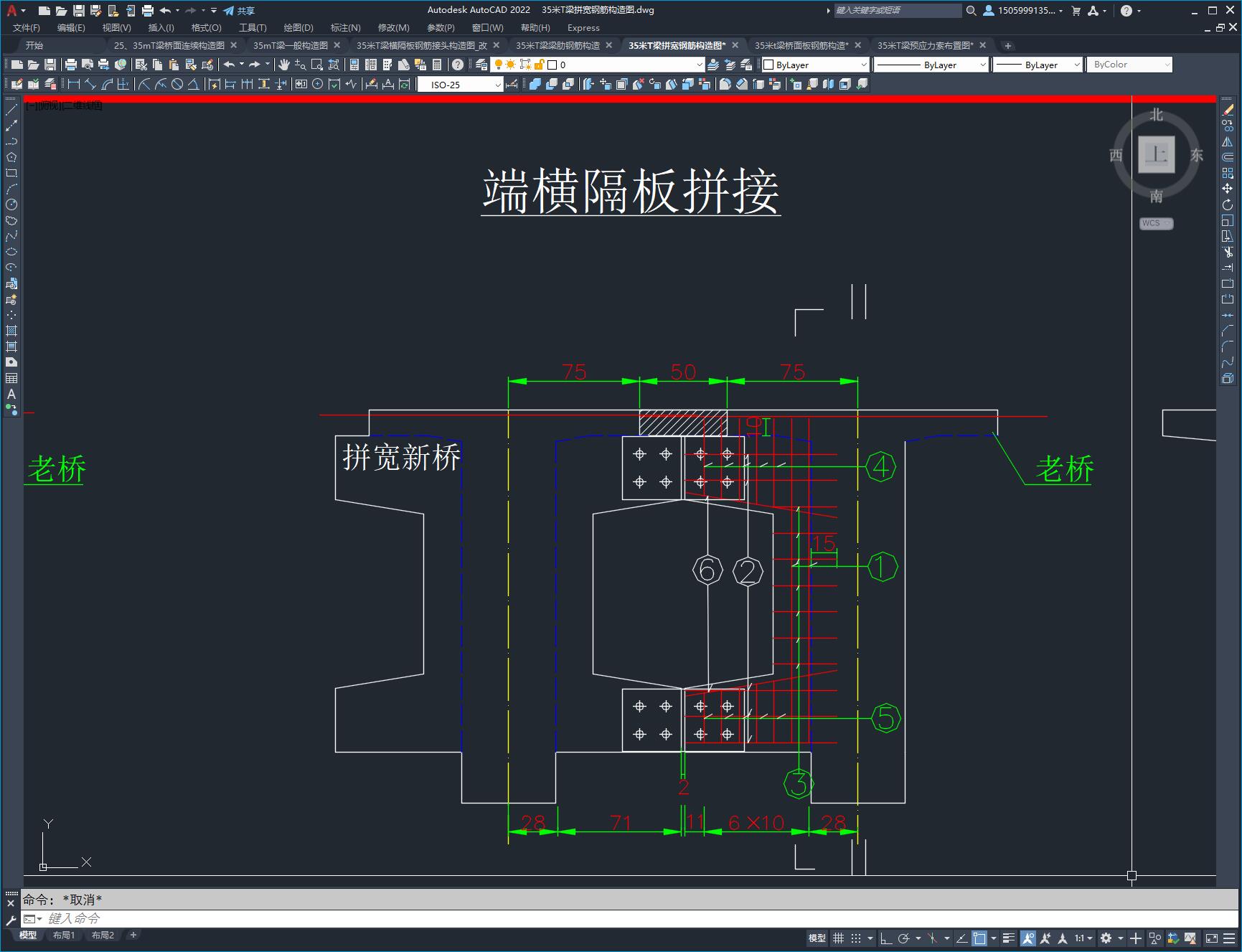Open the Express menu

(583, 27)
